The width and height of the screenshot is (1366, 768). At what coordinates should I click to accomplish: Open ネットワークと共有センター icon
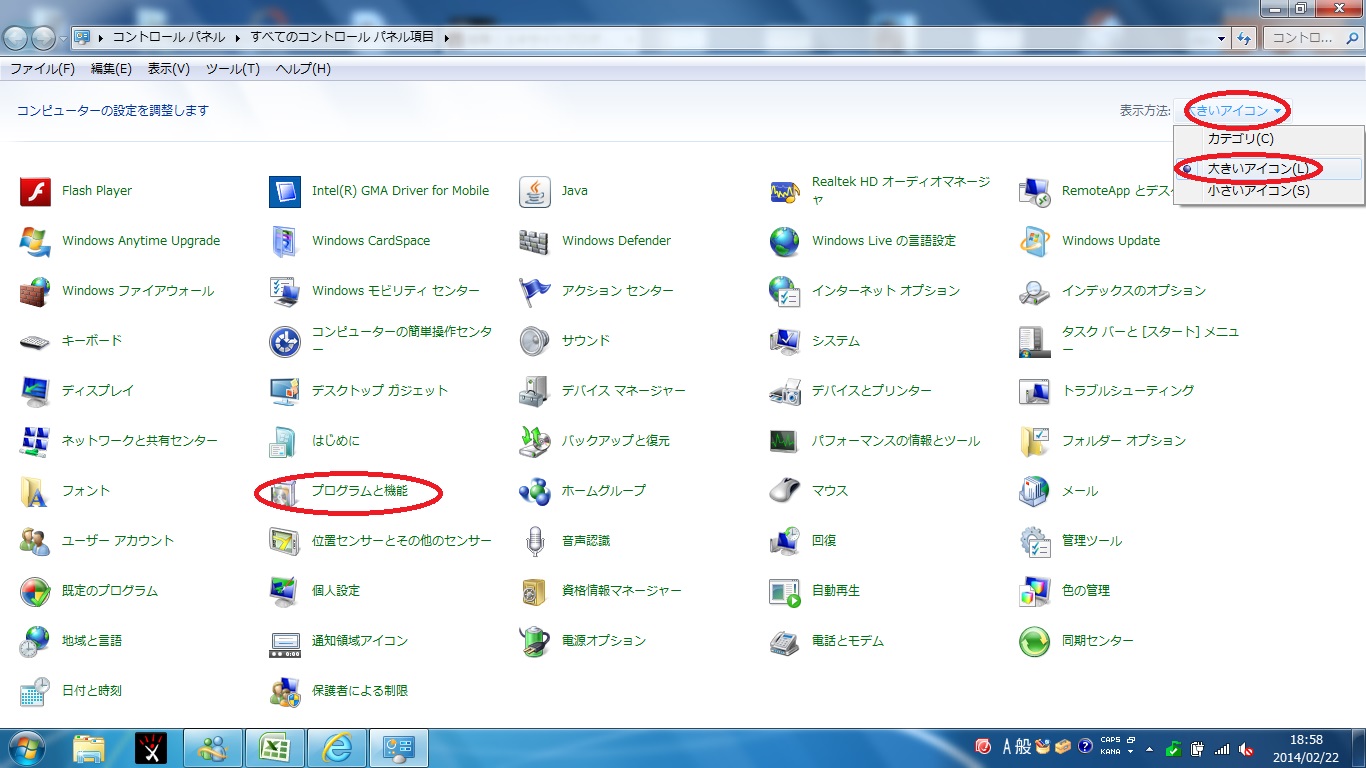(x=35, y=441)
